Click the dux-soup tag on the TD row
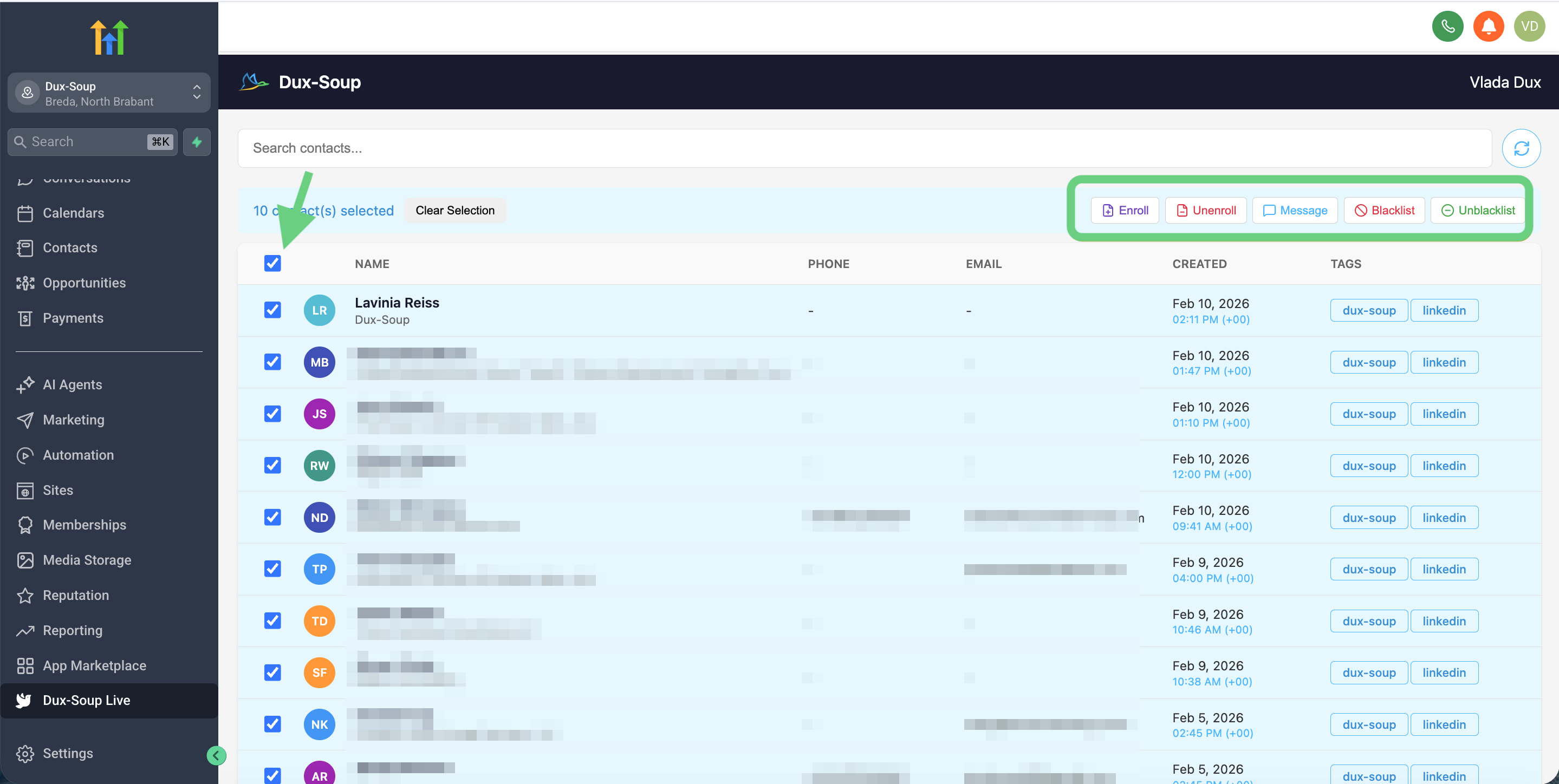 pos(1368,620)
